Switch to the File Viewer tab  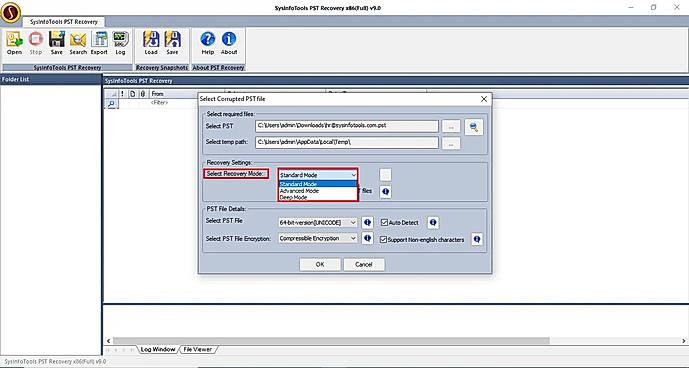pyautogui.click(x=197, y=350)
